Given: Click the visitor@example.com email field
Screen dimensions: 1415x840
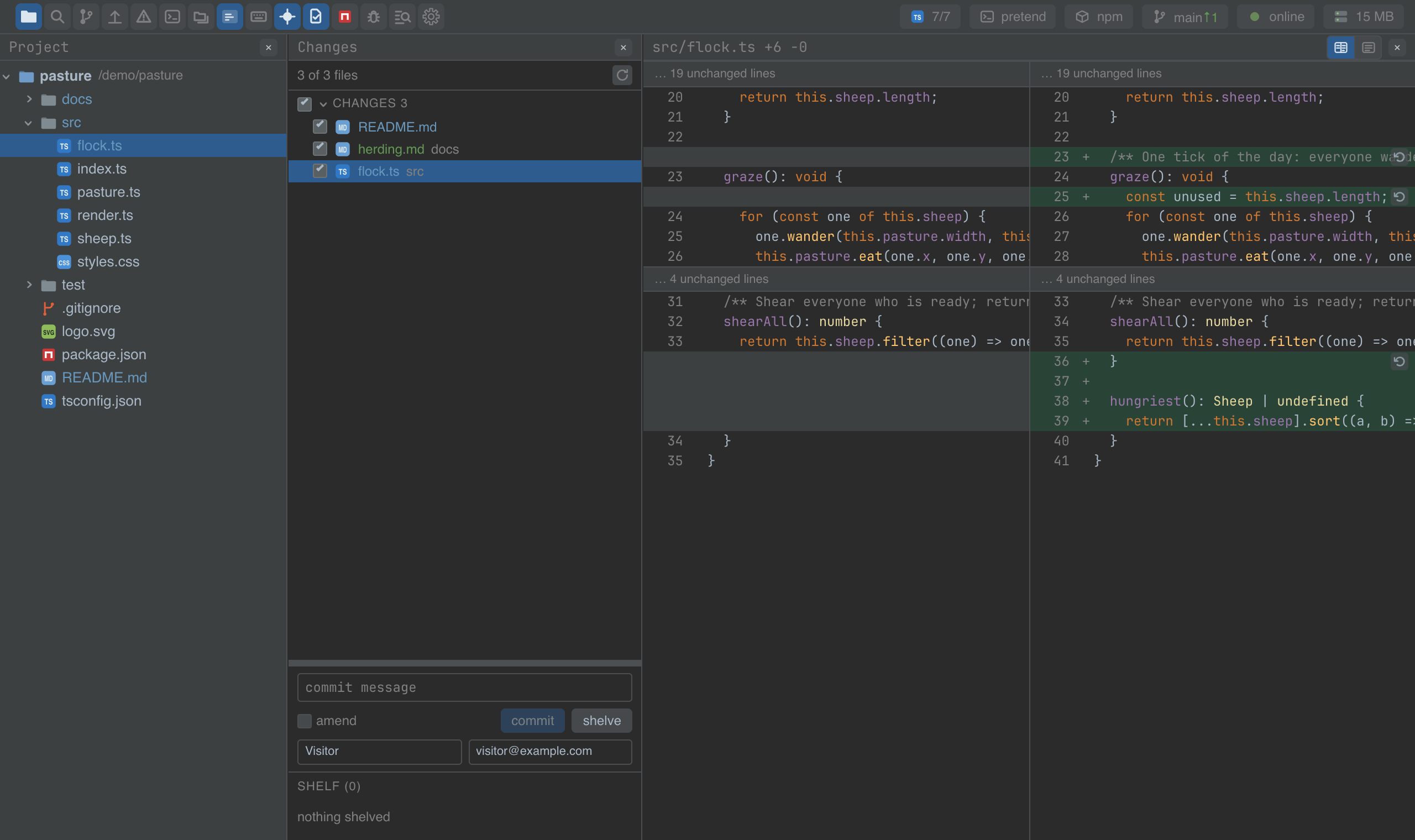Looking at the screenshot, I should 550,752.
